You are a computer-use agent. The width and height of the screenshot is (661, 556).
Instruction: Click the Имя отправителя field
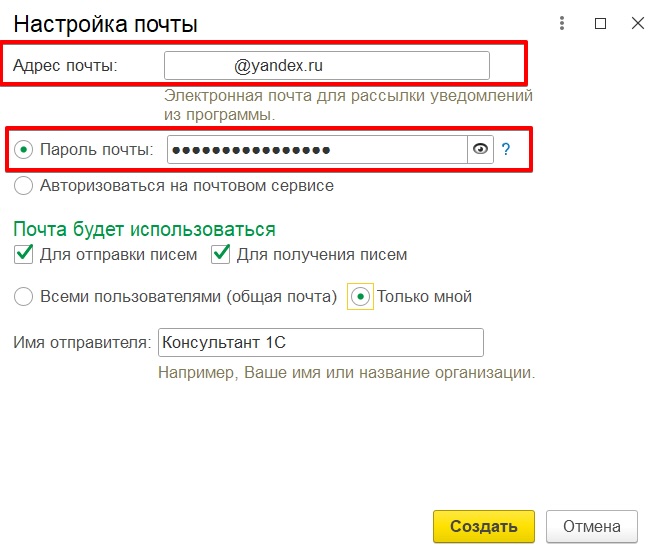point(321,342)
